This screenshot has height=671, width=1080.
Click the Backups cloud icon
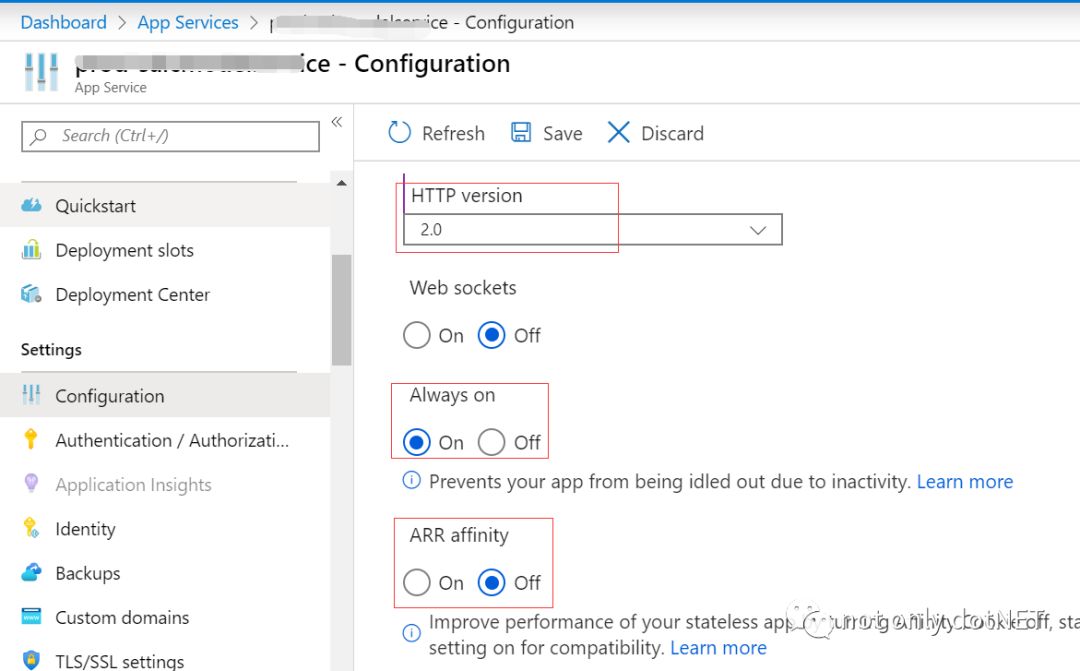coord(31,572)
